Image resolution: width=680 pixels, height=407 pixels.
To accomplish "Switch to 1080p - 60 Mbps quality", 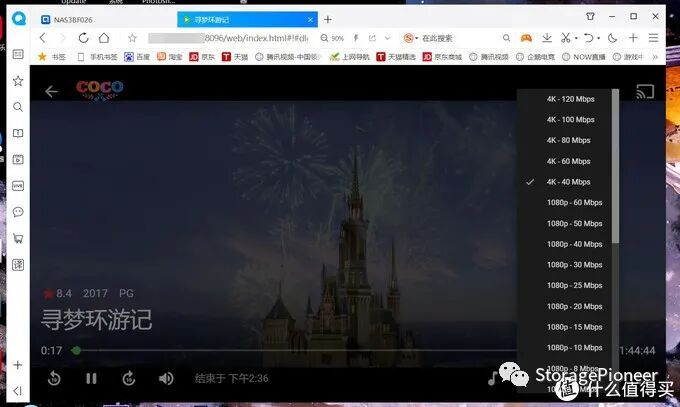I will pos(574,203).
